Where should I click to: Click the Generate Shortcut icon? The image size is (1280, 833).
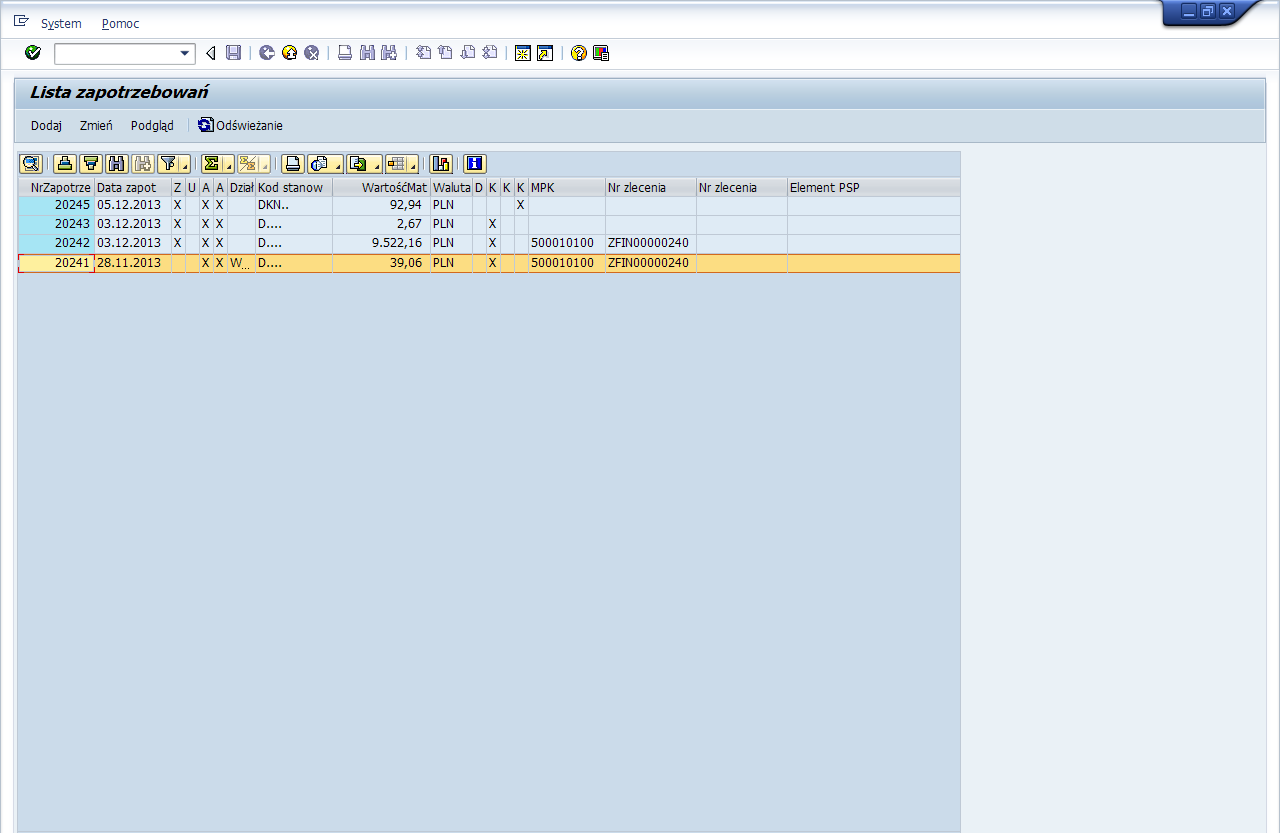pyautogui.click(x=545, y=53)
